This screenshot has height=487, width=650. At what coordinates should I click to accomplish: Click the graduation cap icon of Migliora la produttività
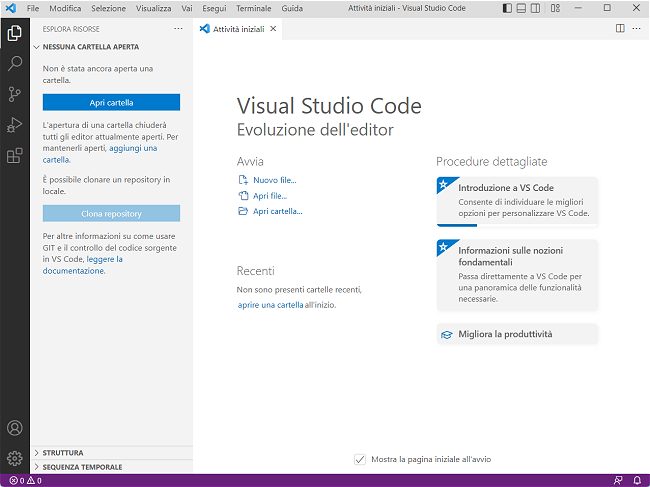[446, 334]
